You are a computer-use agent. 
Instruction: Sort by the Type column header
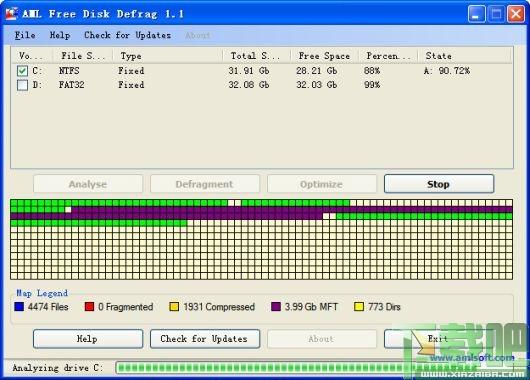pos(168,56)
